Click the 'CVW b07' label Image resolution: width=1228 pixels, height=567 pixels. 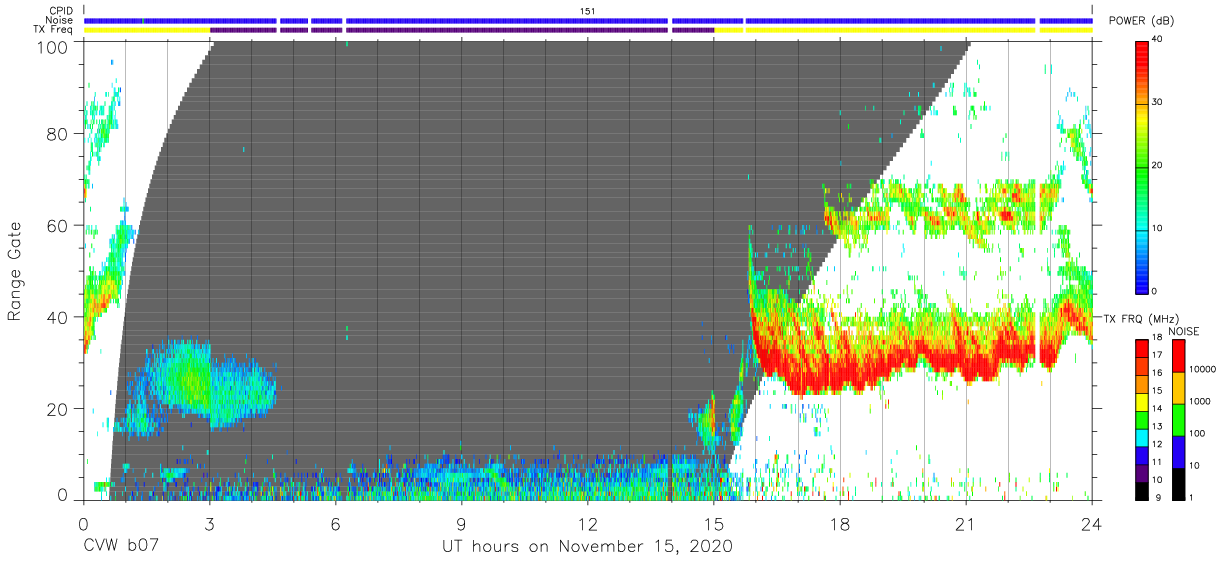click(x=120, y=547)
